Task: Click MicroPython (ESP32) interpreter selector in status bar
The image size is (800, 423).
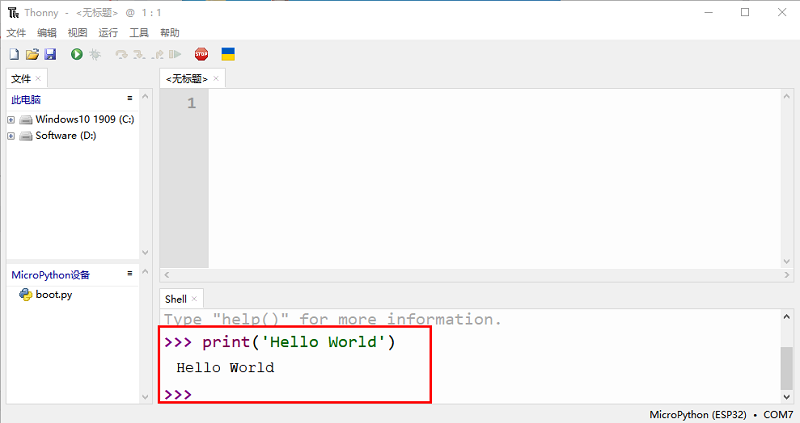Action: click(697, 414)
